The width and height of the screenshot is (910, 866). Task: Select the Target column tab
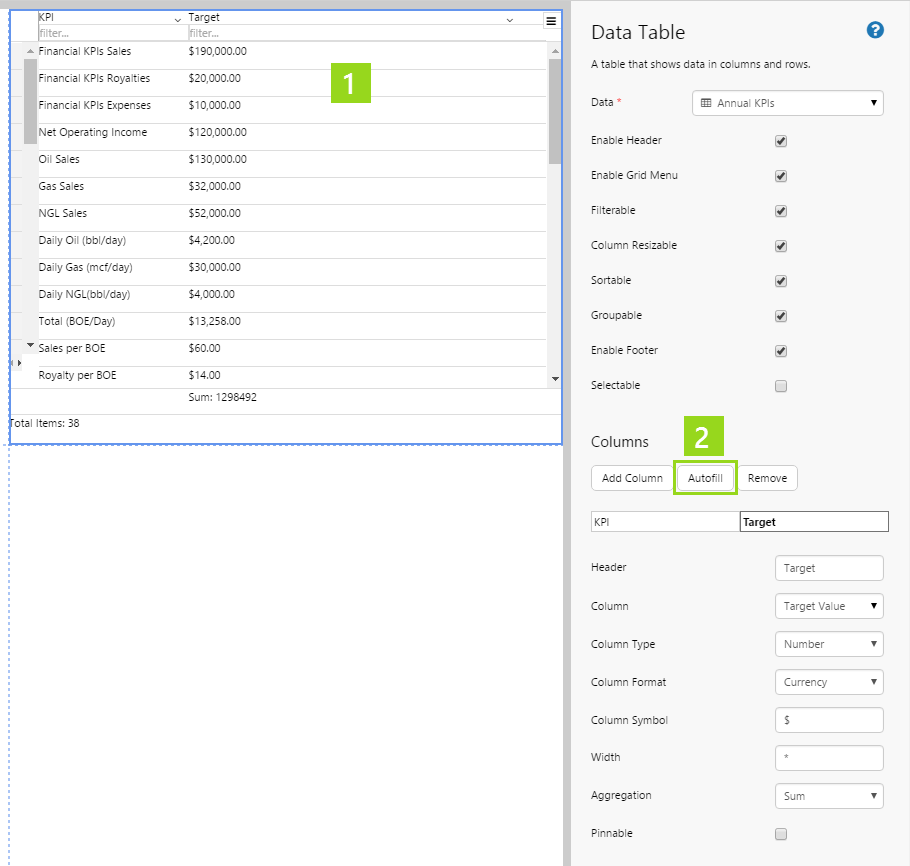click(x=813, y=522)
